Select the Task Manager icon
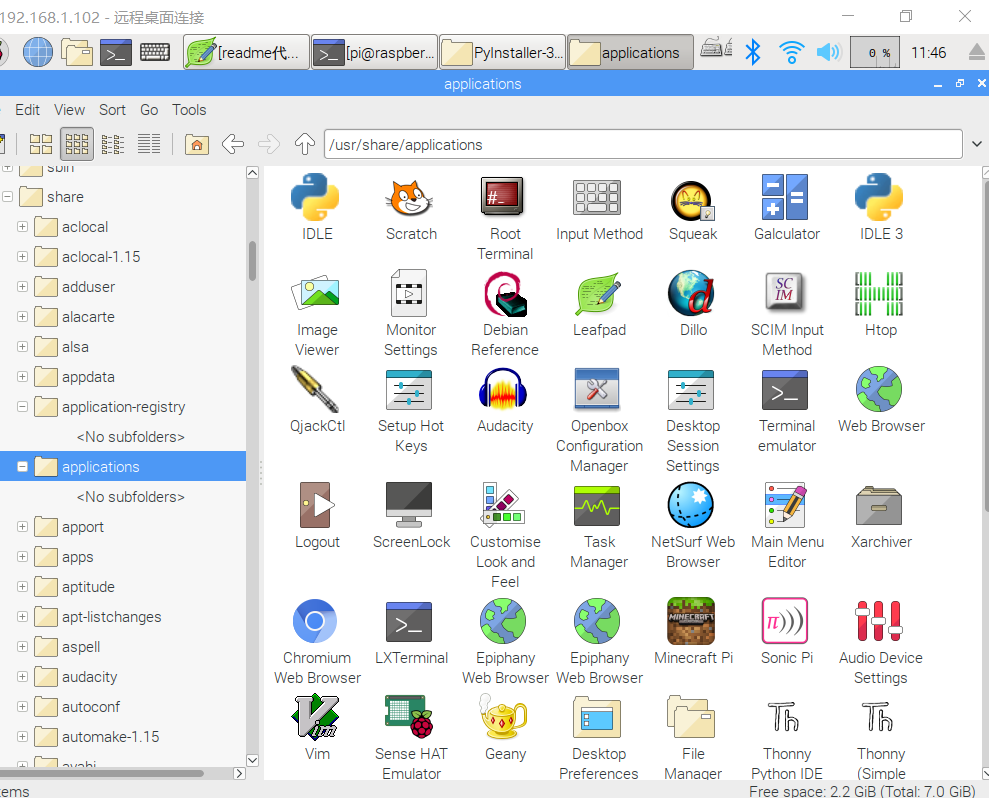This screenshot has width=989, height=798. [597, 505]
